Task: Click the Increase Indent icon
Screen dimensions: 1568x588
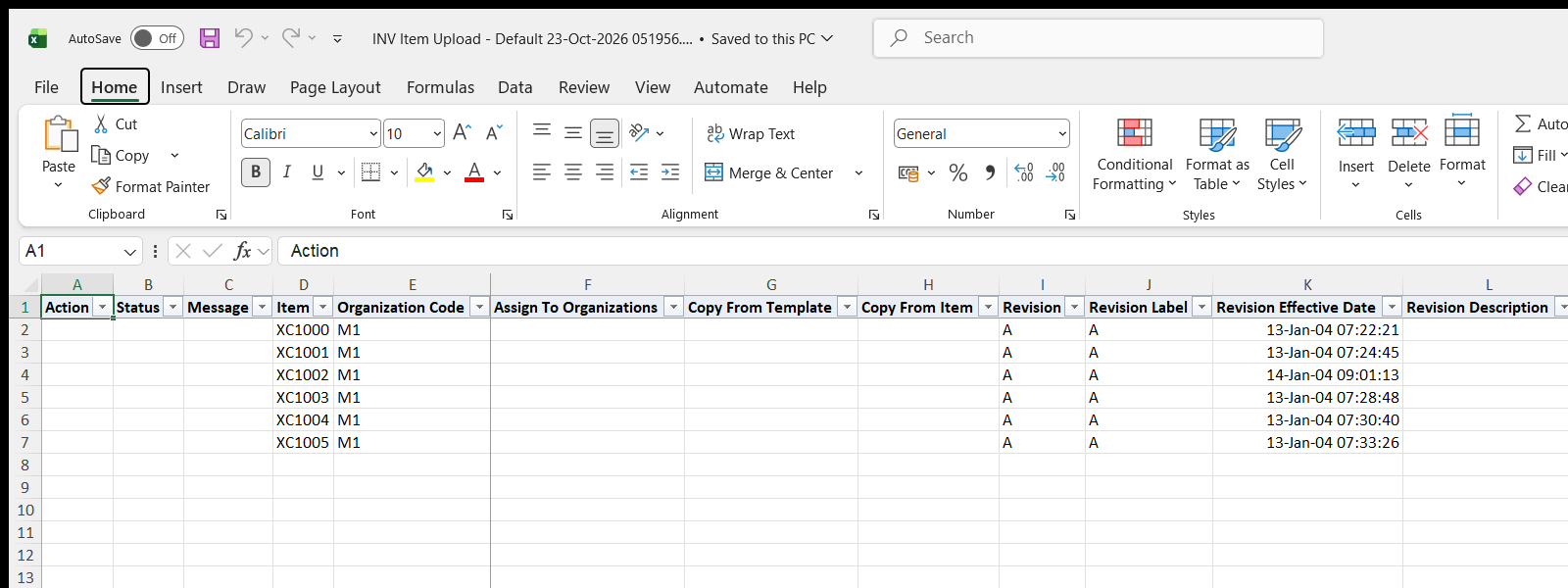Action: point(670,172)
